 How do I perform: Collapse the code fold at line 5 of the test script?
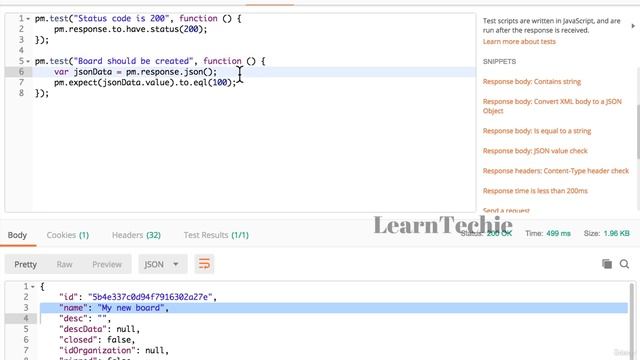(28, 61)
